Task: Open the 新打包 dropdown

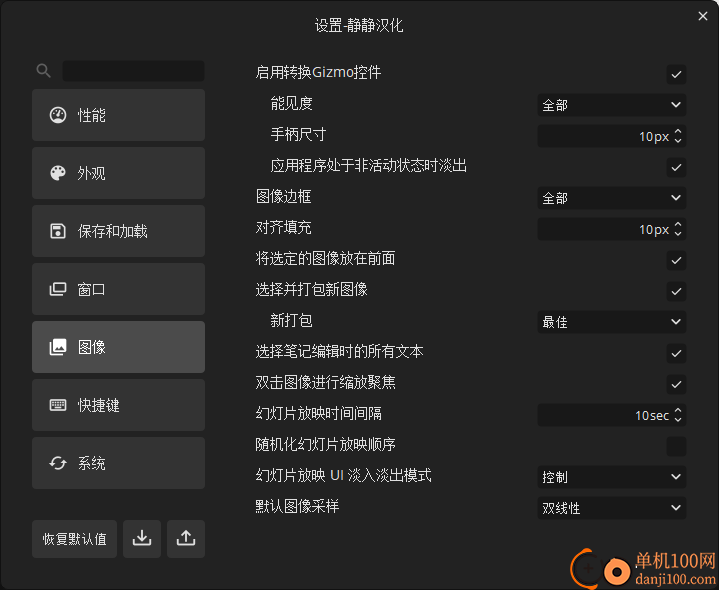Action: (x=612, y=322)
